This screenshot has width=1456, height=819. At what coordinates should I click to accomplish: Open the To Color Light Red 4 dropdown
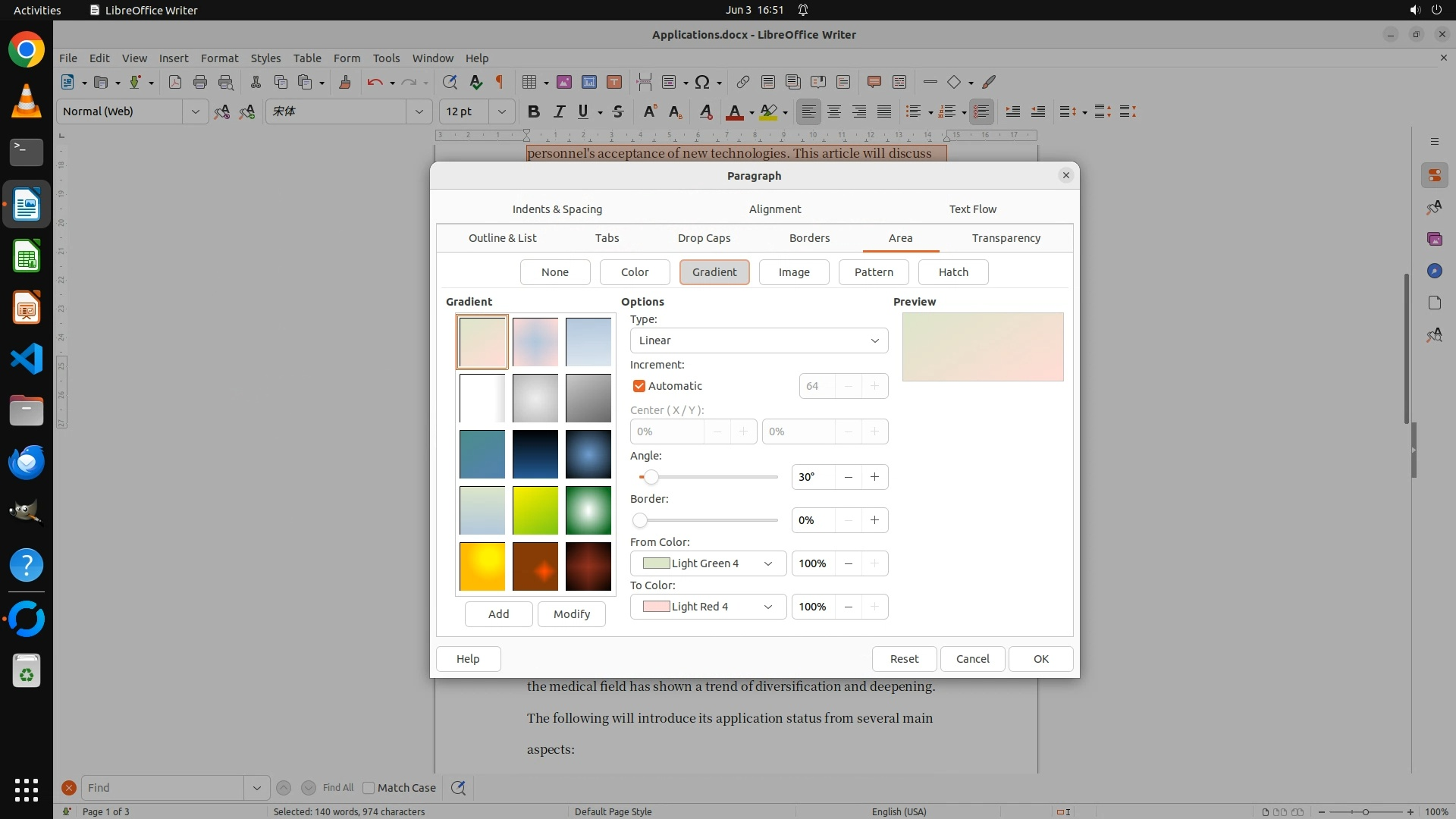(708, 607)
